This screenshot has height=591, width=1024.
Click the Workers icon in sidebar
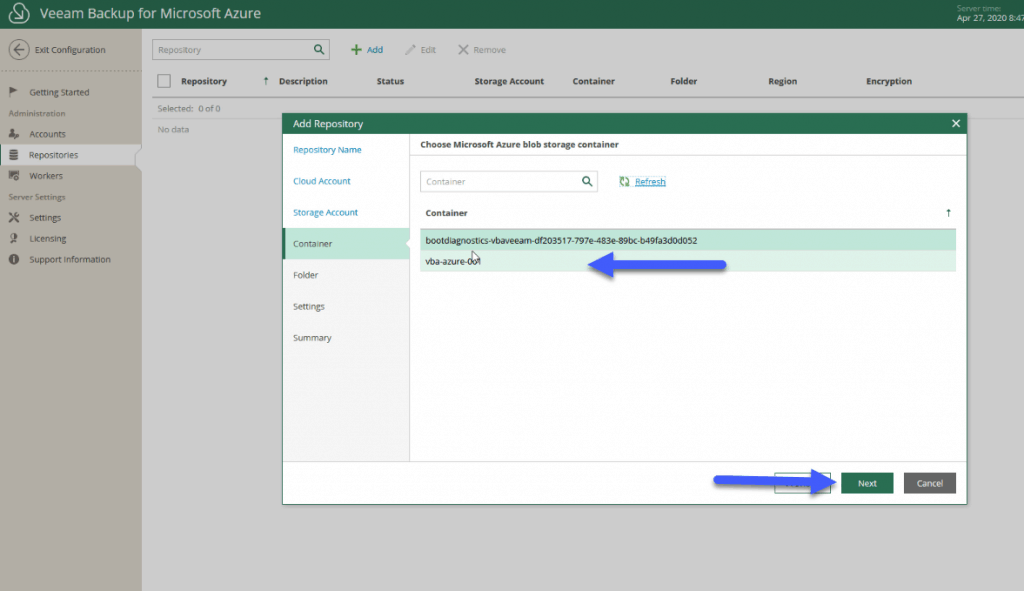14,176
